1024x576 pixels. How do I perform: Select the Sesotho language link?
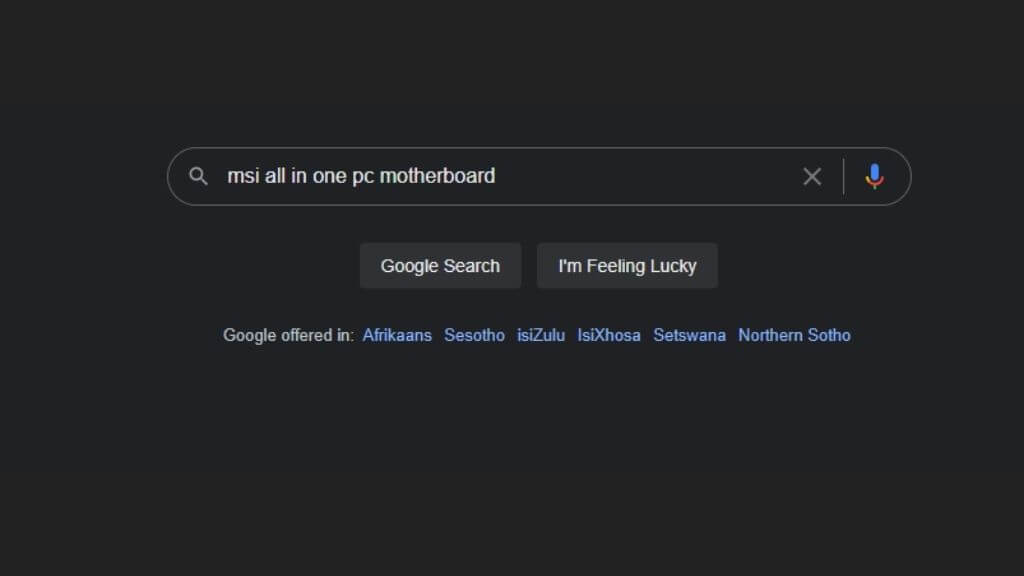point(474,335)
